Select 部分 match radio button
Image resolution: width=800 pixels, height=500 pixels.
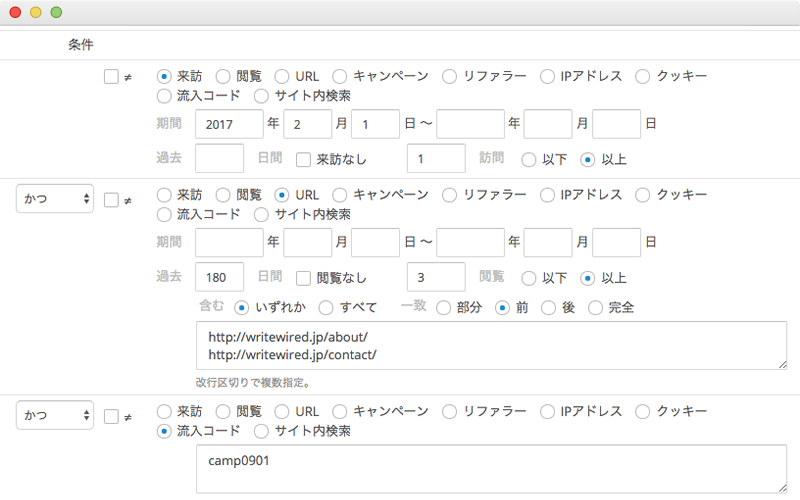[x=443, y=308]
